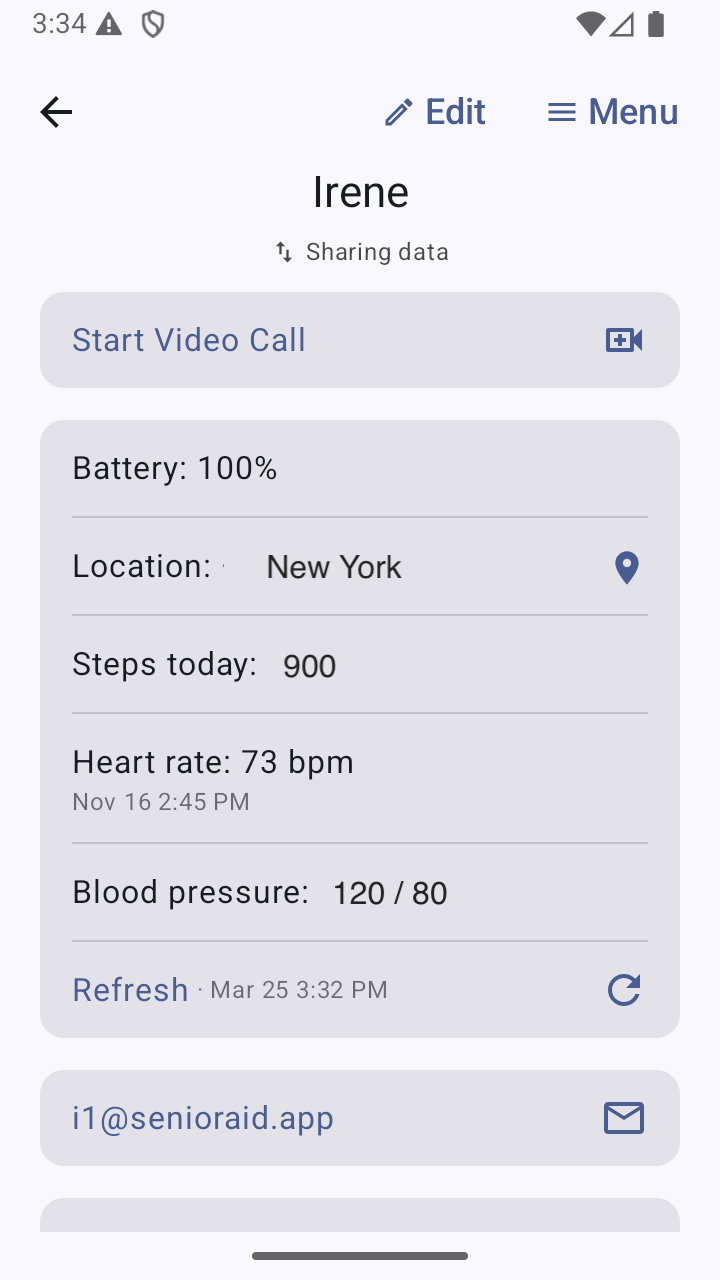Tap the circular refresh arrow icon
Screen dimensions: 720x1280
[624, 990]
